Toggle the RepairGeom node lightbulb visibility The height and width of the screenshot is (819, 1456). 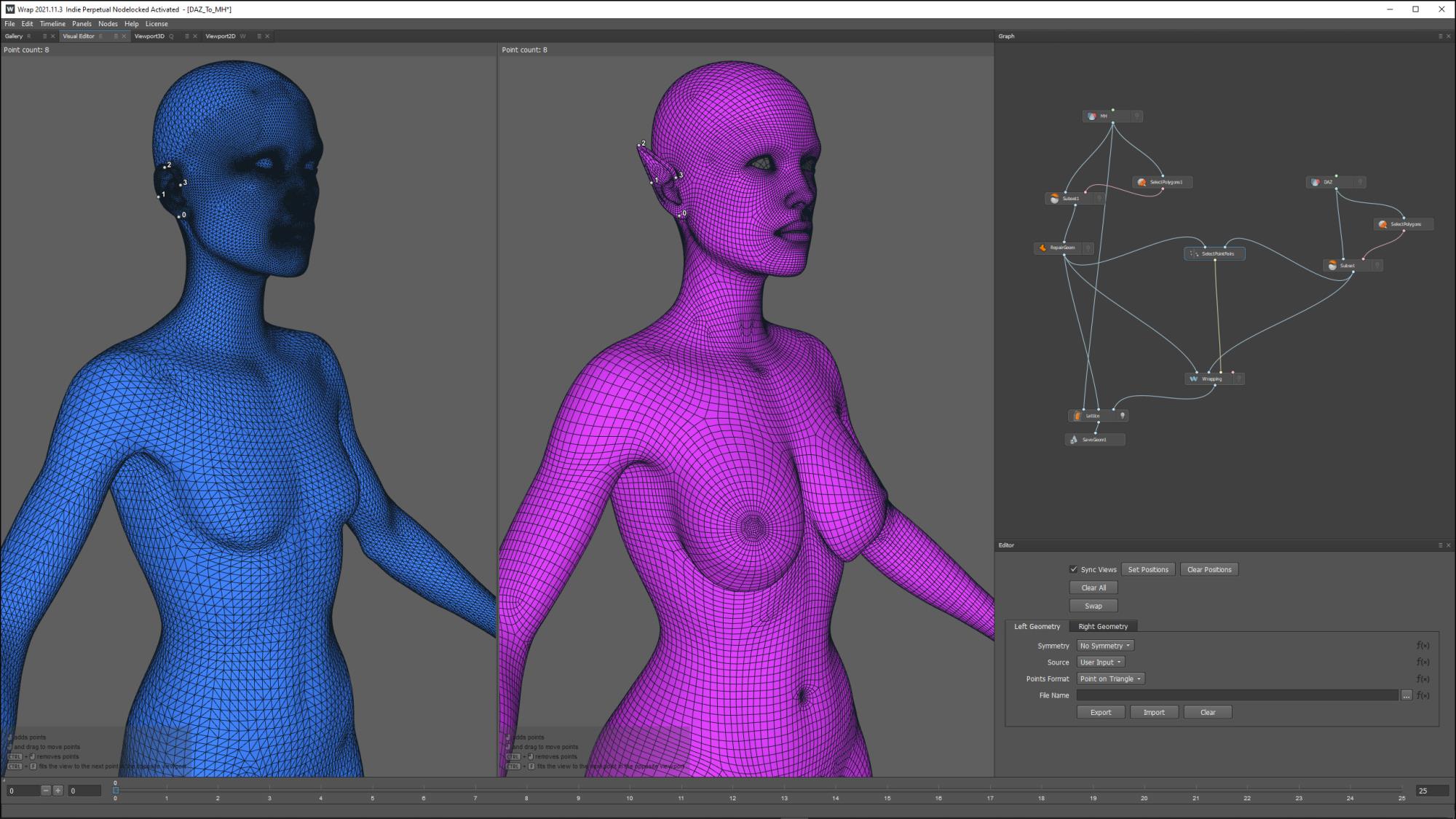[1088, 248]
